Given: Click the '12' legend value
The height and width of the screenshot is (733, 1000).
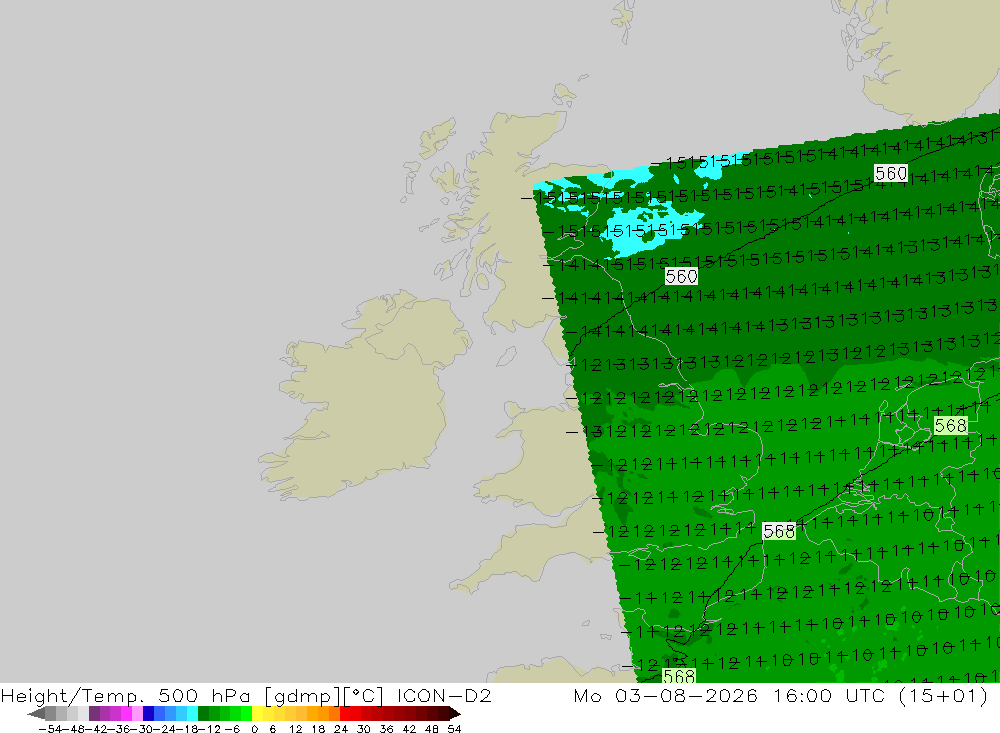Looking at the screenshot, I should tap(295, 729).
